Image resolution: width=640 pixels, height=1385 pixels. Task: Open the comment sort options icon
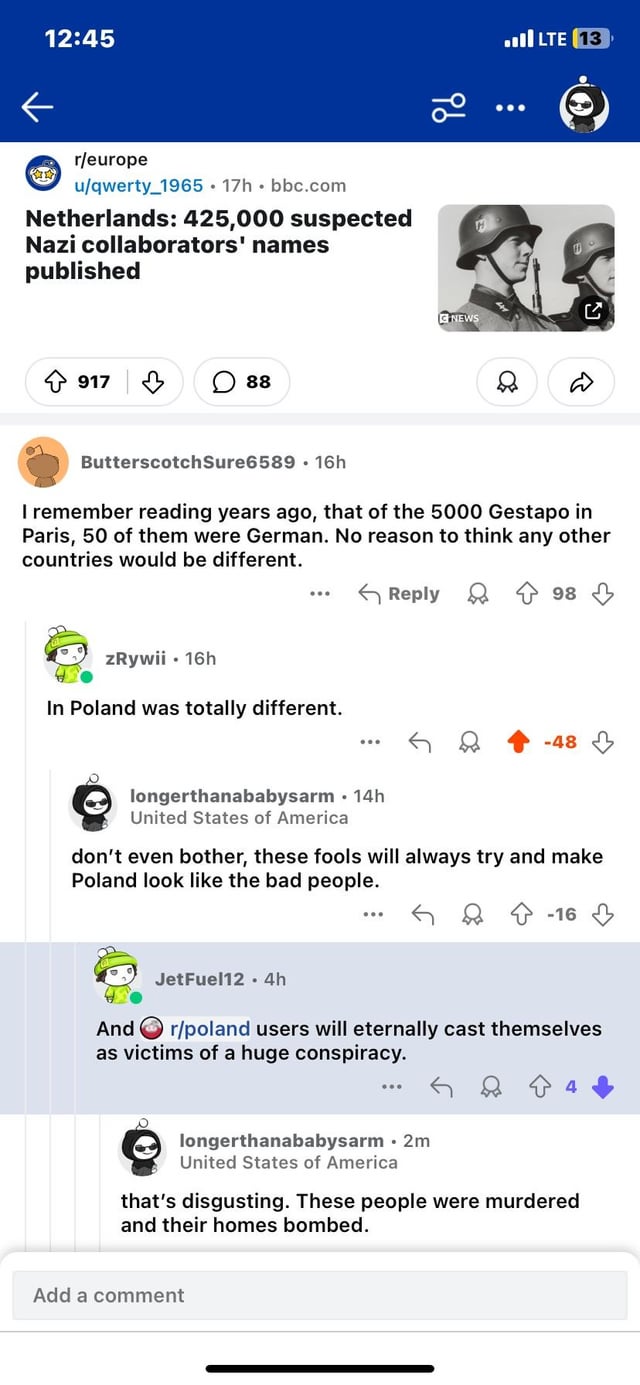tap(449, 106)
